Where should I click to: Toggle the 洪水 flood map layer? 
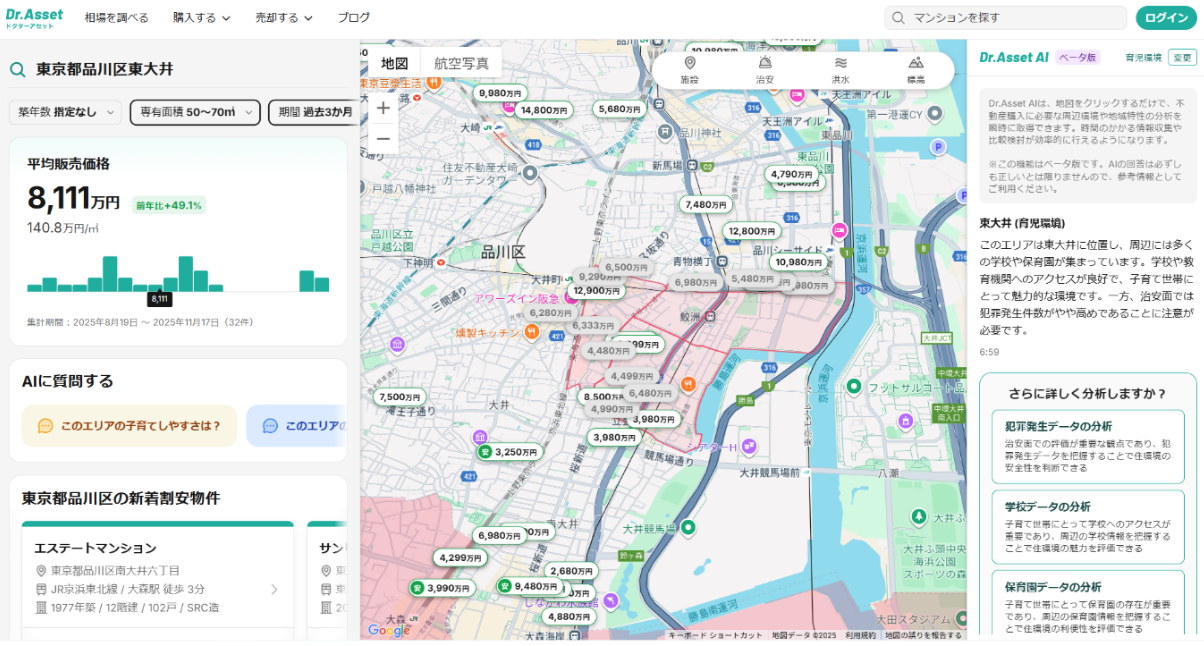pyautogui.click(x=841, y=70)
